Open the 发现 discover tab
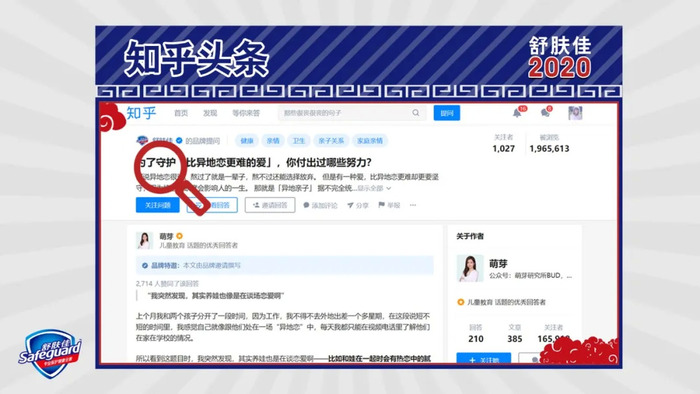The image size is (700, 394). pyautogui.click(x=210, y=113)
